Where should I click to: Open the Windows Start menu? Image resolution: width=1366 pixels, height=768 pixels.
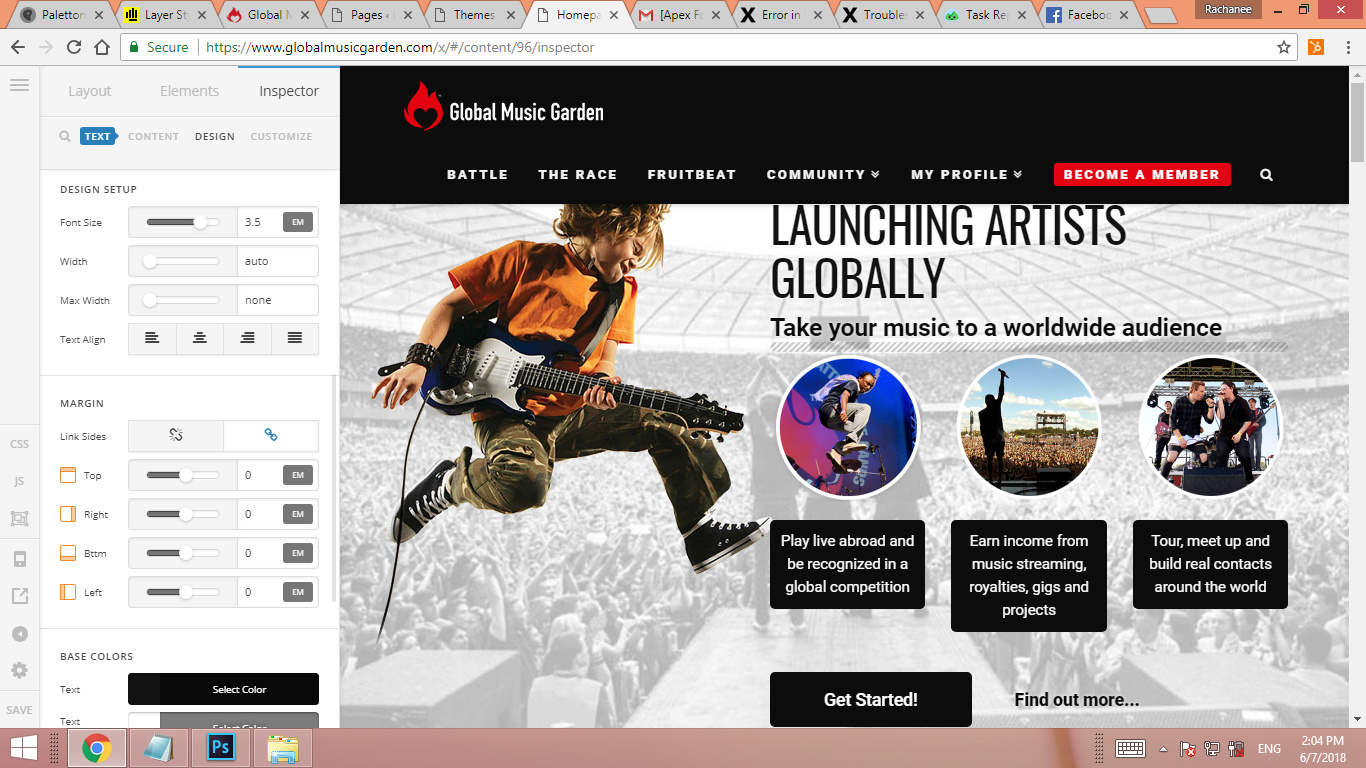pos(24,747)
